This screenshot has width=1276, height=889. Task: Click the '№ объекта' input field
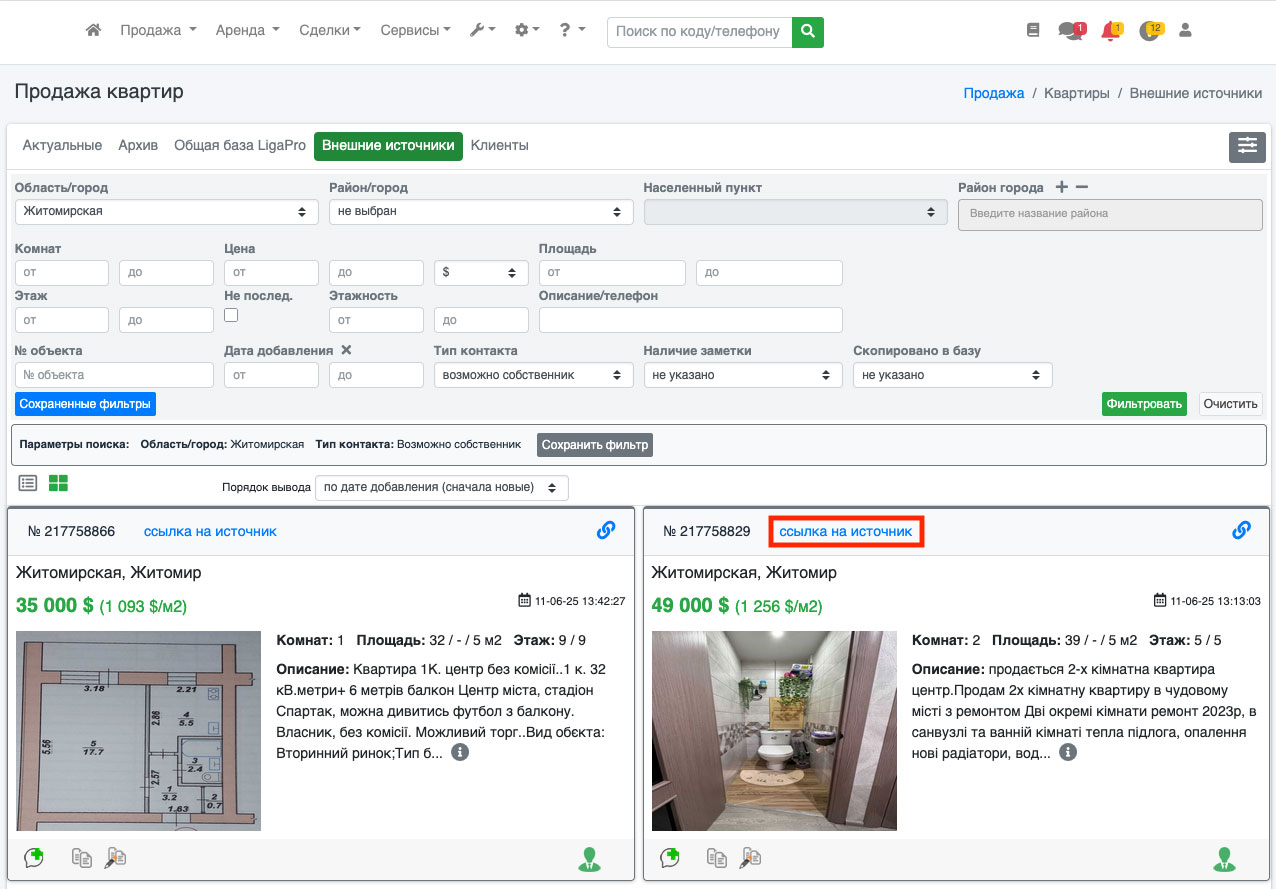pos(114,375)
